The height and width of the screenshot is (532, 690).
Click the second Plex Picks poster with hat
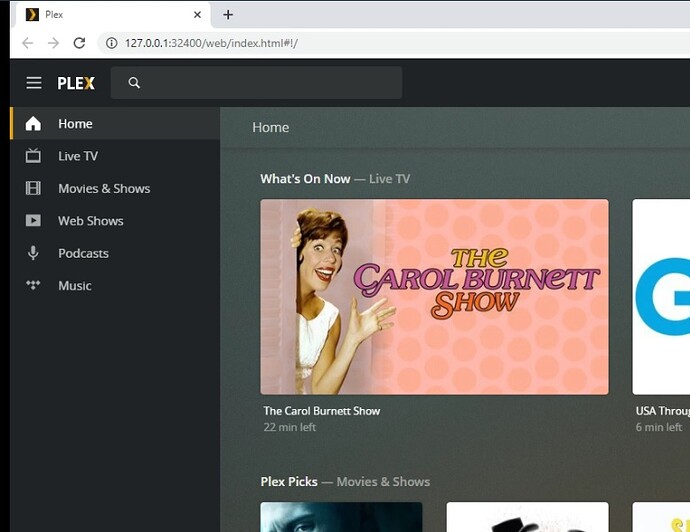(527, 517)
